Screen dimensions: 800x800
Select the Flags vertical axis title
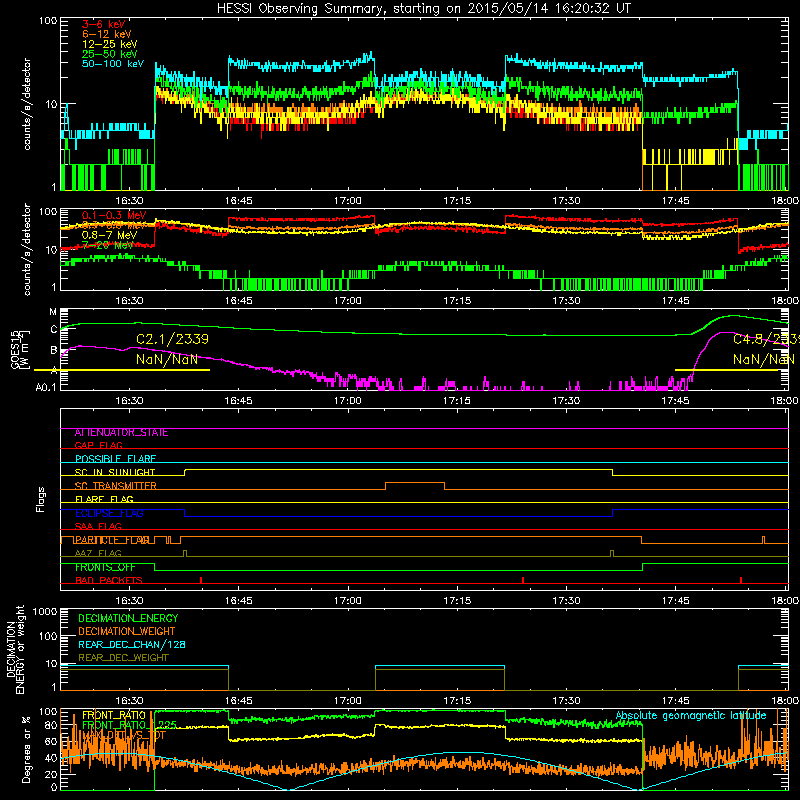coord(41,499)
